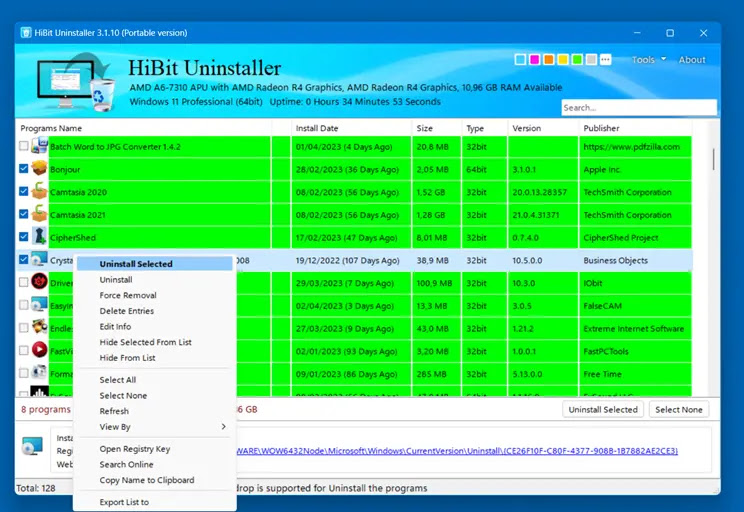The height and width of the screenshot is (512, 744).
Task: Sort by Publisher column header
Action: tap(635, 128)
